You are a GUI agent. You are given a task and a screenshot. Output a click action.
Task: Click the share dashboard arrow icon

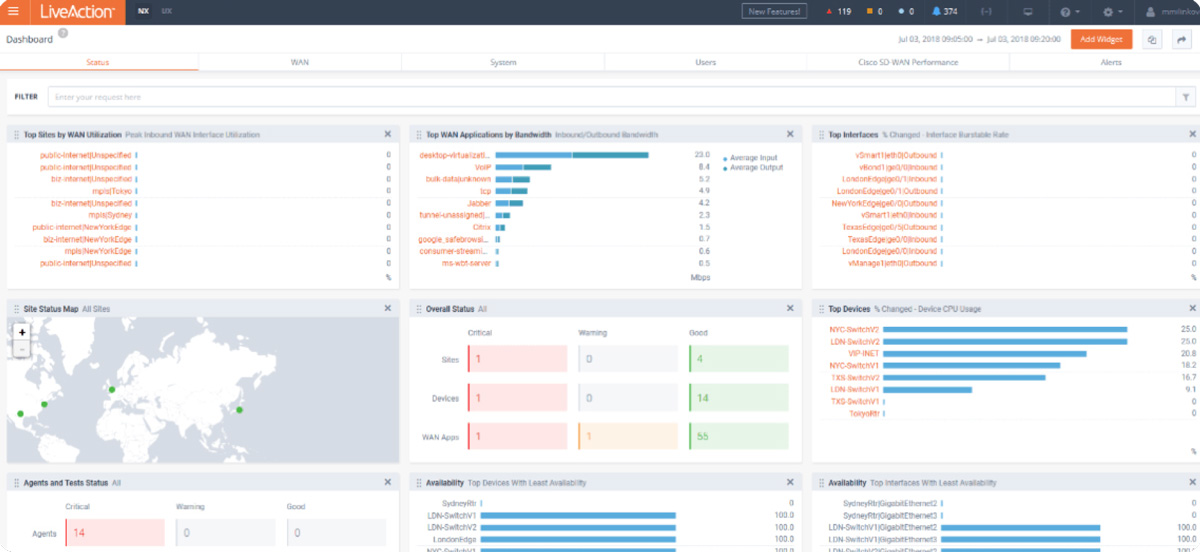pyautogui.click(x=1181, y=40)
